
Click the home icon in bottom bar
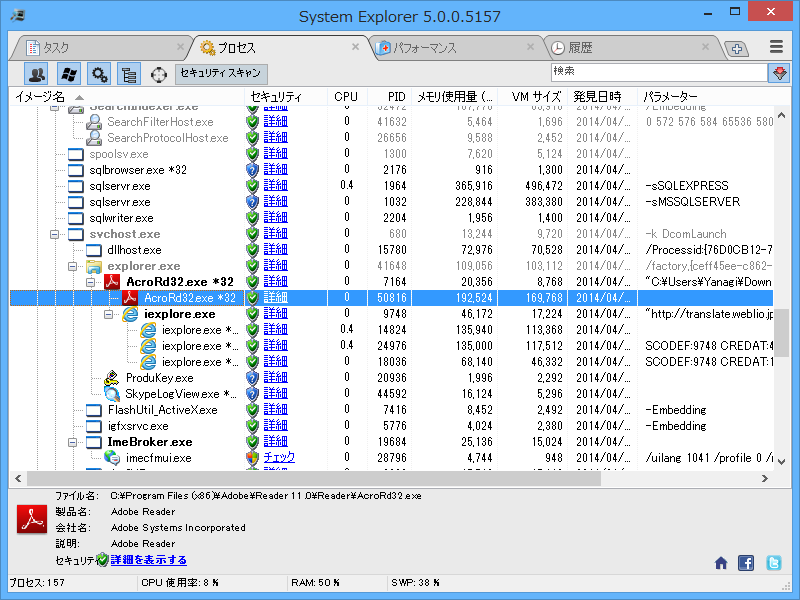pos(721,563)
